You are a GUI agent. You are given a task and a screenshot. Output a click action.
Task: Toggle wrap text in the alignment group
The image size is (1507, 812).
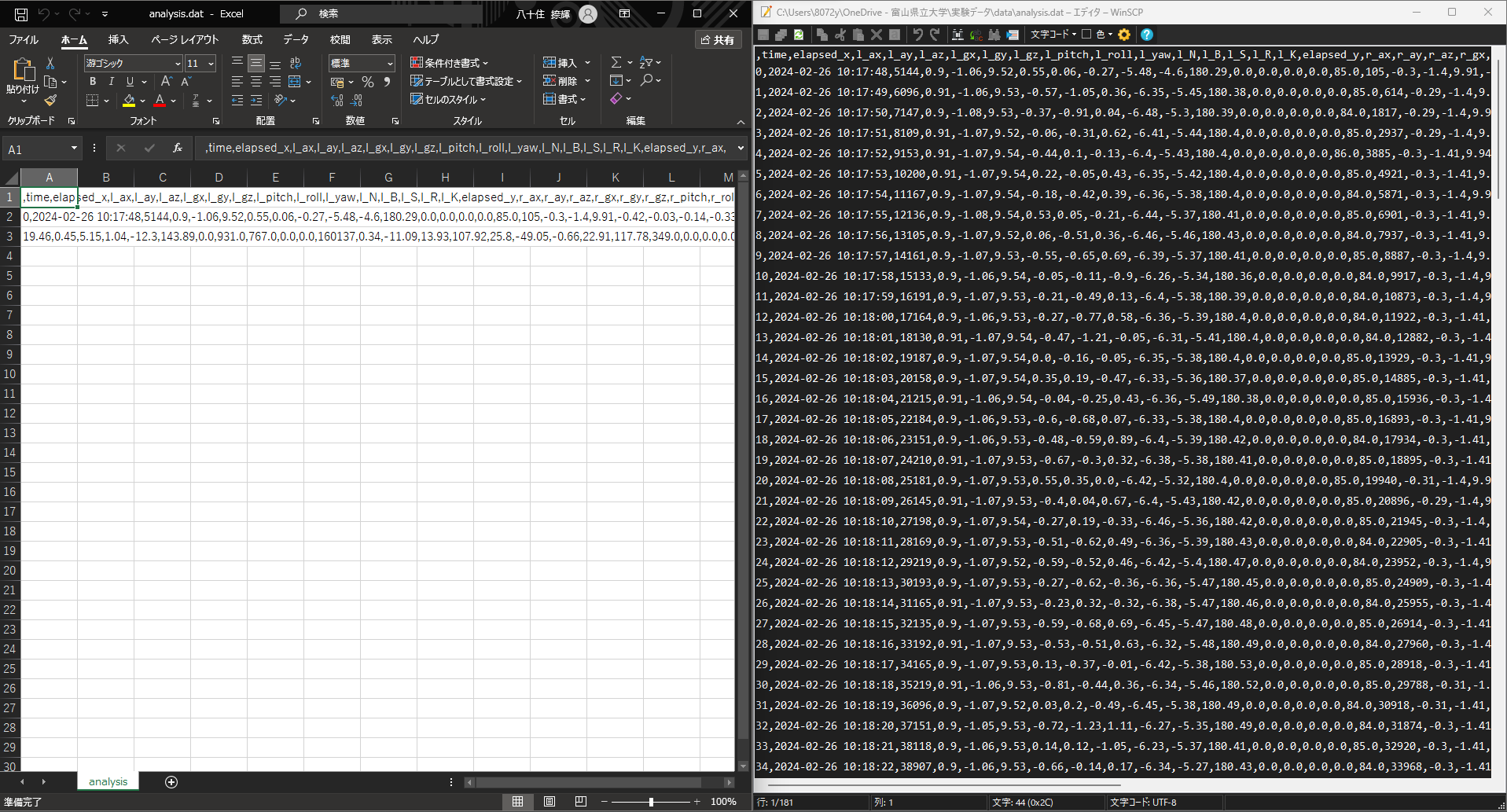click(296, 63)
